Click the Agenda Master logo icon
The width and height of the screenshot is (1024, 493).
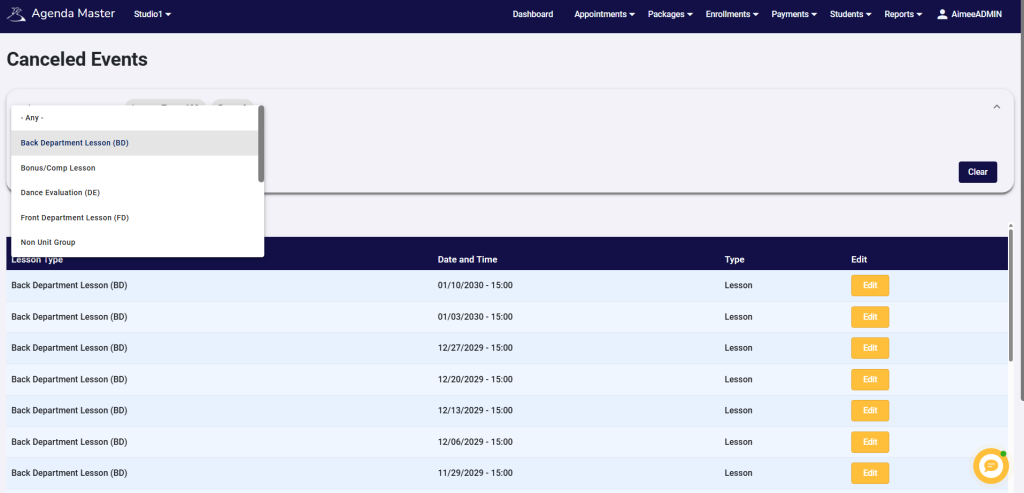point(16,15)
